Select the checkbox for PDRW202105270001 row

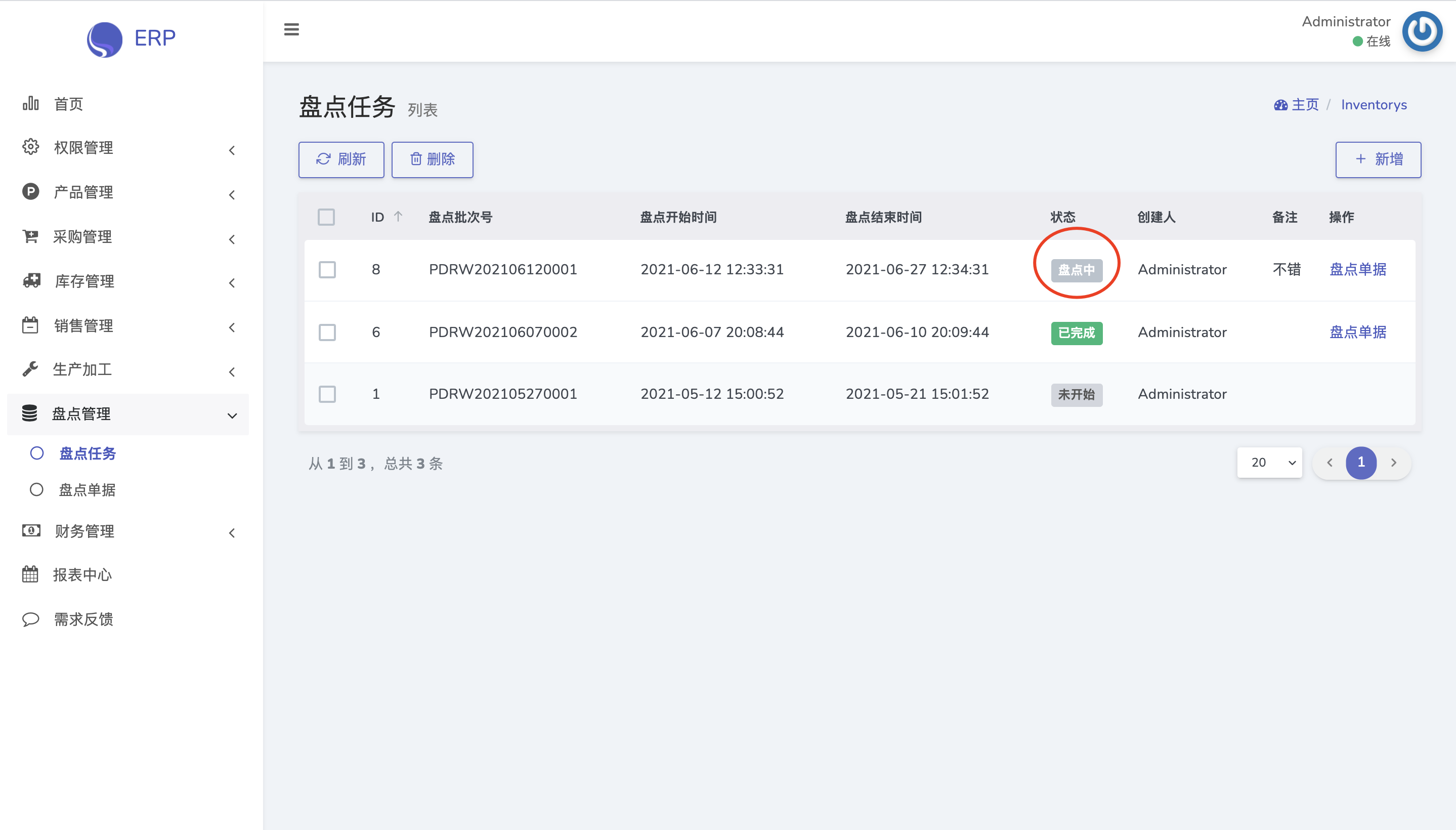[x=327, y=394]
